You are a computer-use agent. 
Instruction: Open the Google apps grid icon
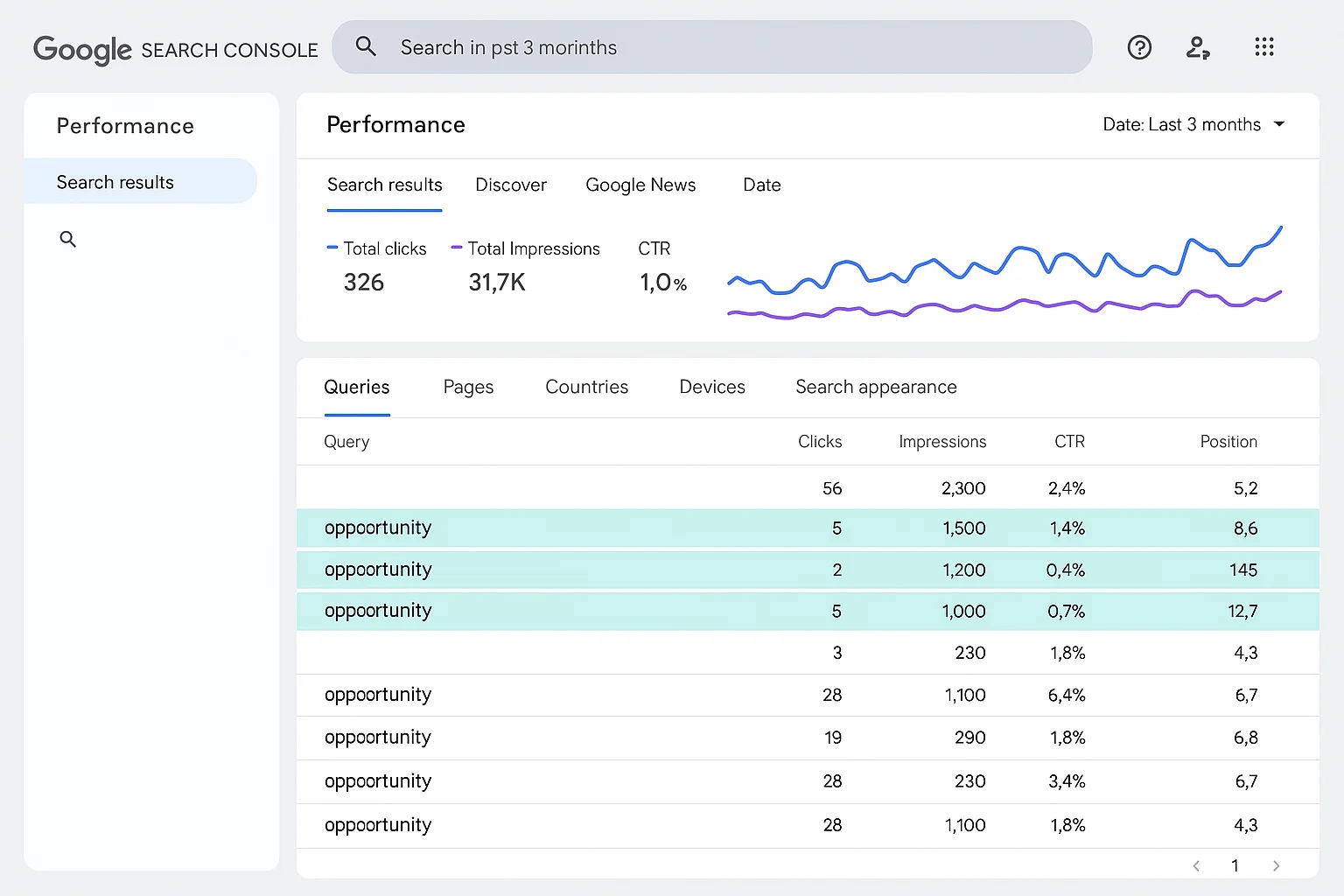point(1264,47)
